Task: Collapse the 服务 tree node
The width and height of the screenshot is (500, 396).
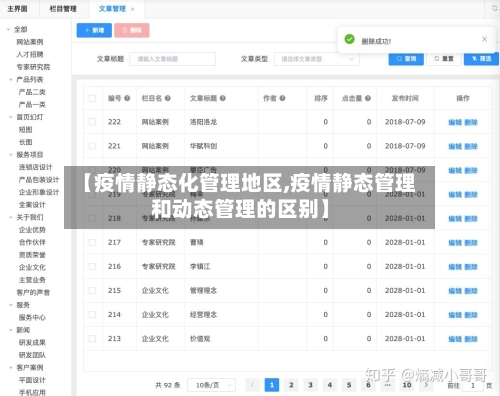Action: (11, 305)
